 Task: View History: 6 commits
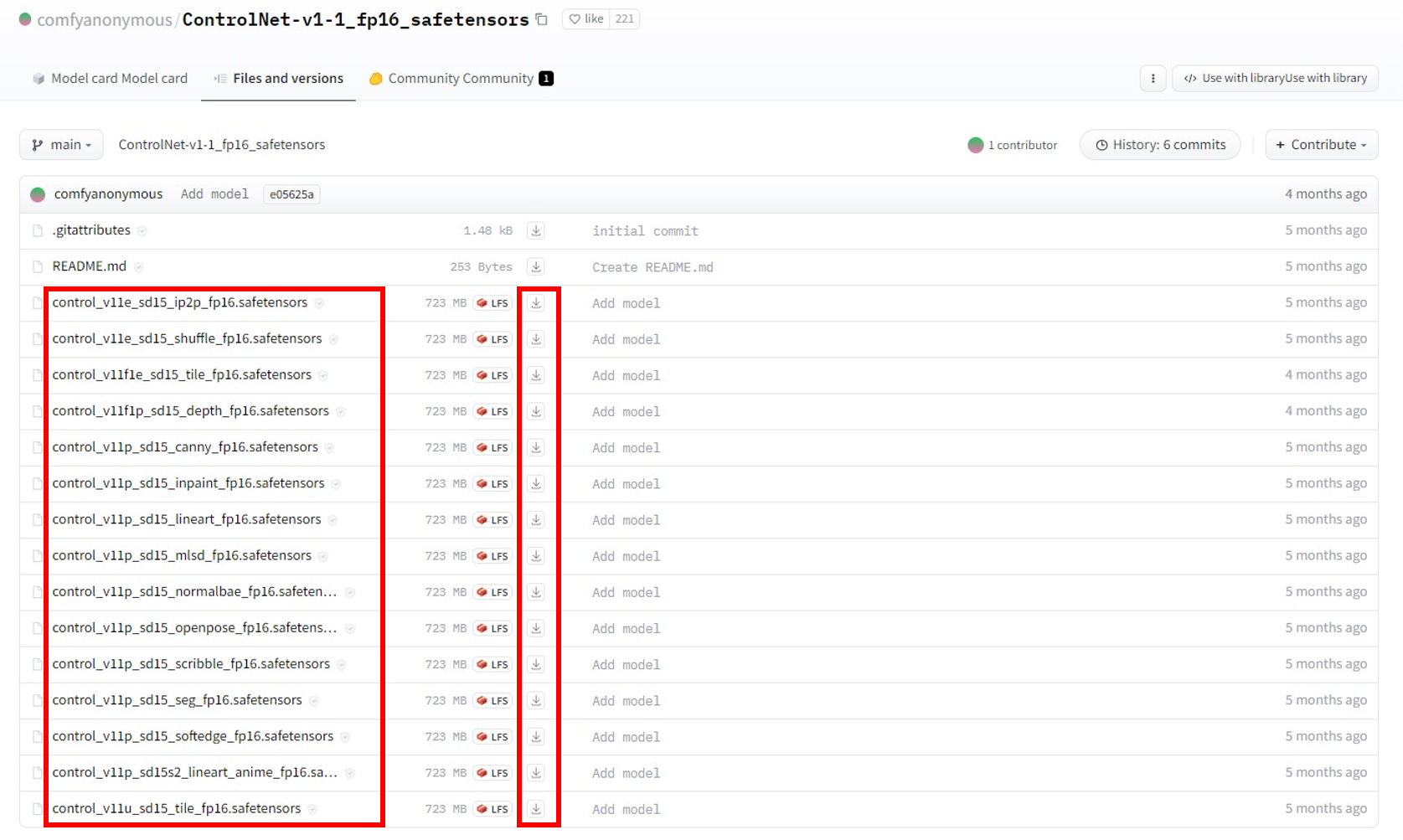1160,145
